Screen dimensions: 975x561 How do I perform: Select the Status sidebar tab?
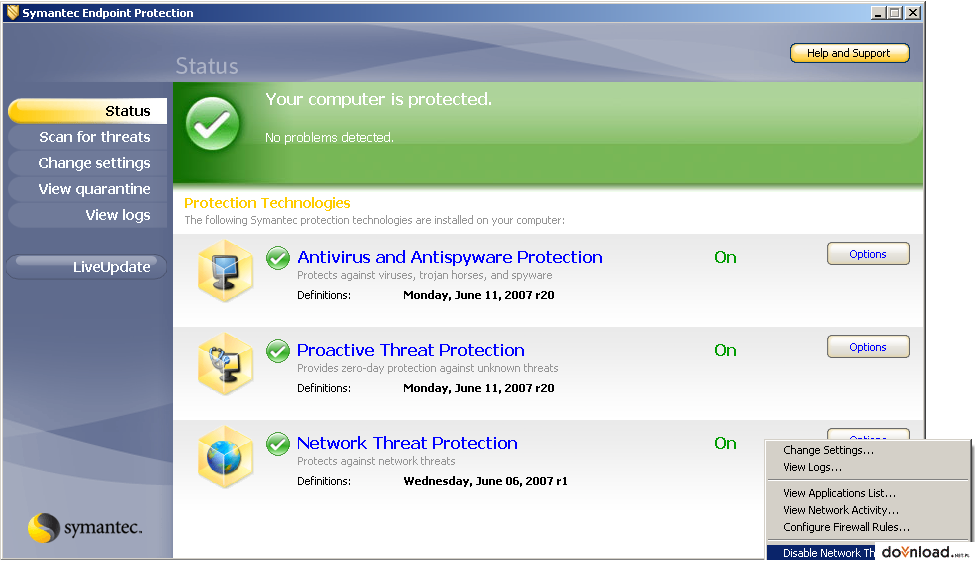(x=88, y=111)
